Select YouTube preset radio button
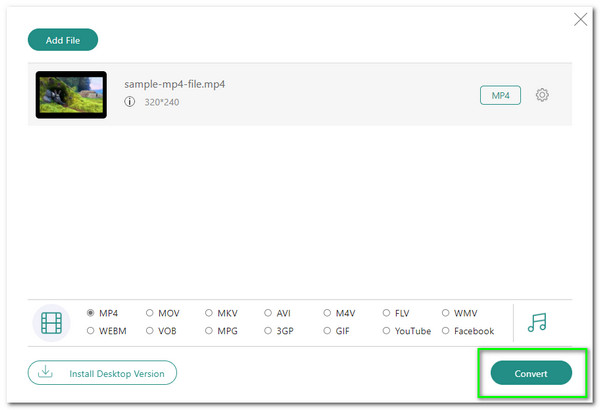 (386, 330)
